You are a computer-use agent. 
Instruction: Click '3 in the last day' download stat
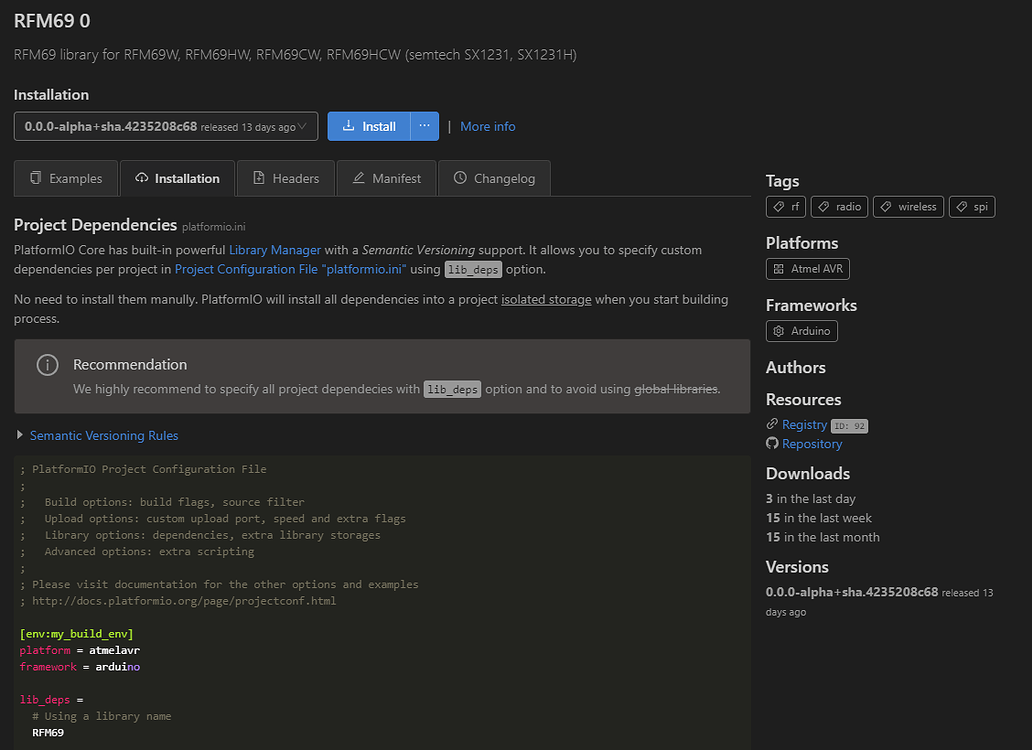(811, 499)
